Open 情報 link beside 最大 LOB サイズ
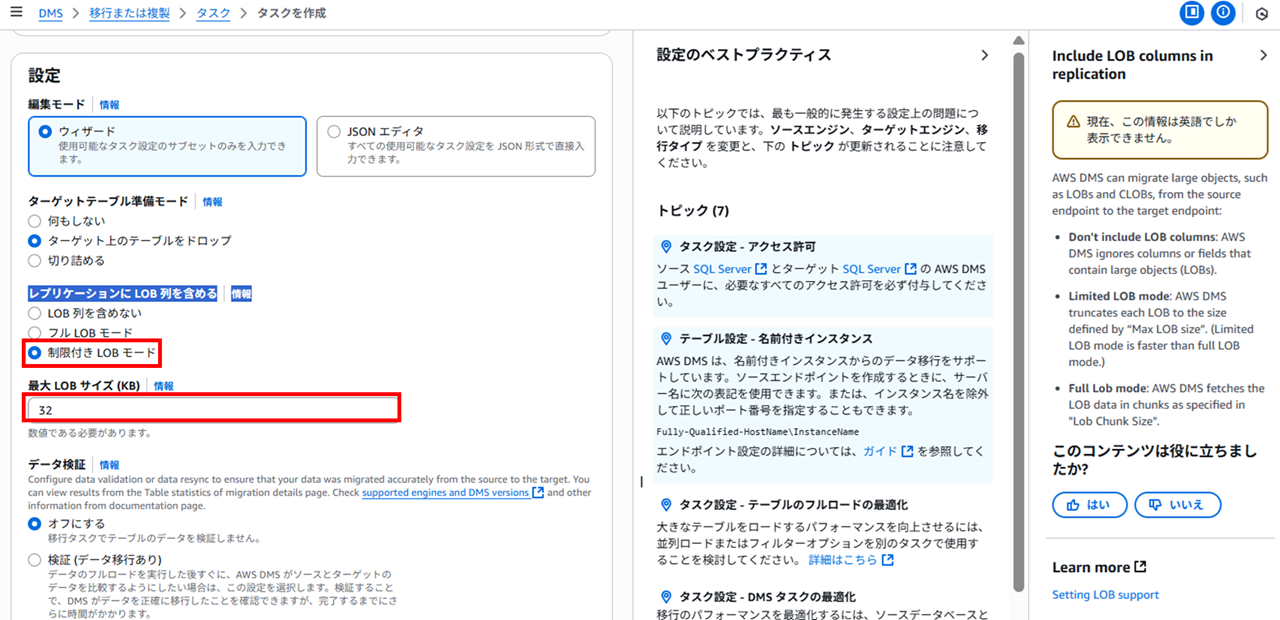 pos(163,386)
